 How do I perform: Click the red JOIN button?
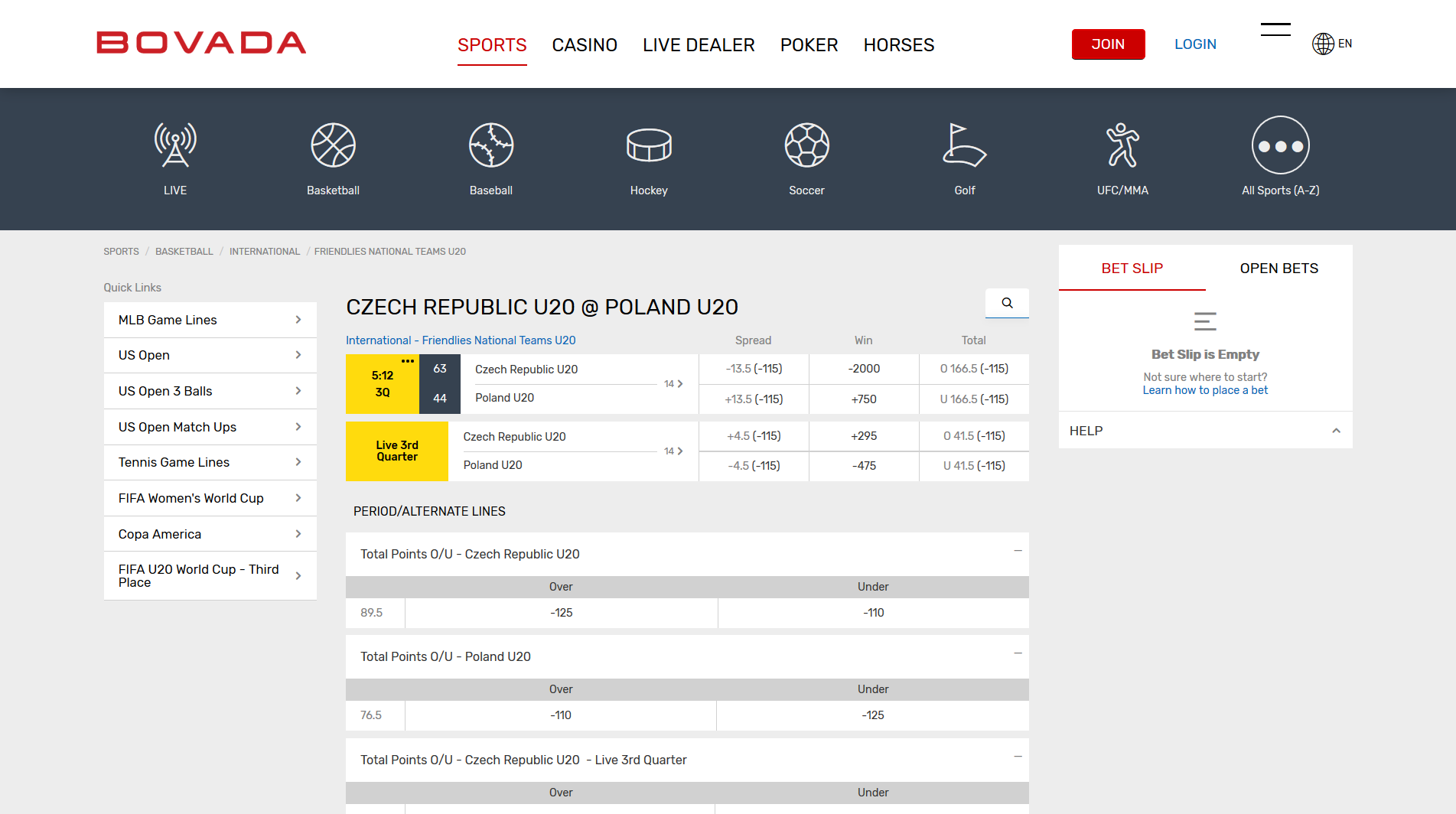tap(1108, 44)
